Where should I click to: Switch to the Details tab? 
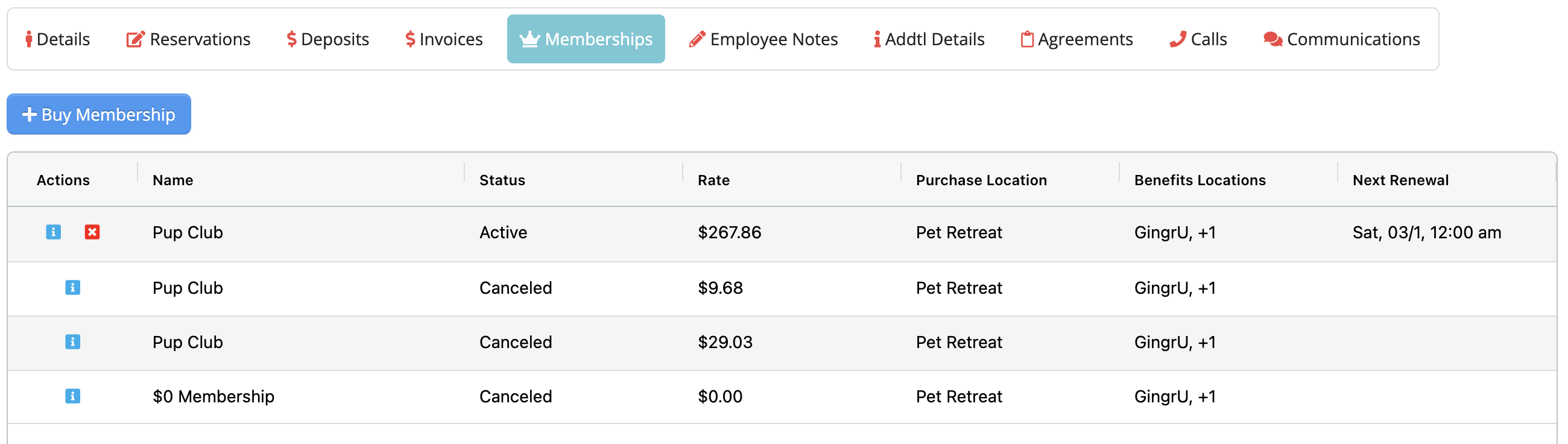coord(58,39)
